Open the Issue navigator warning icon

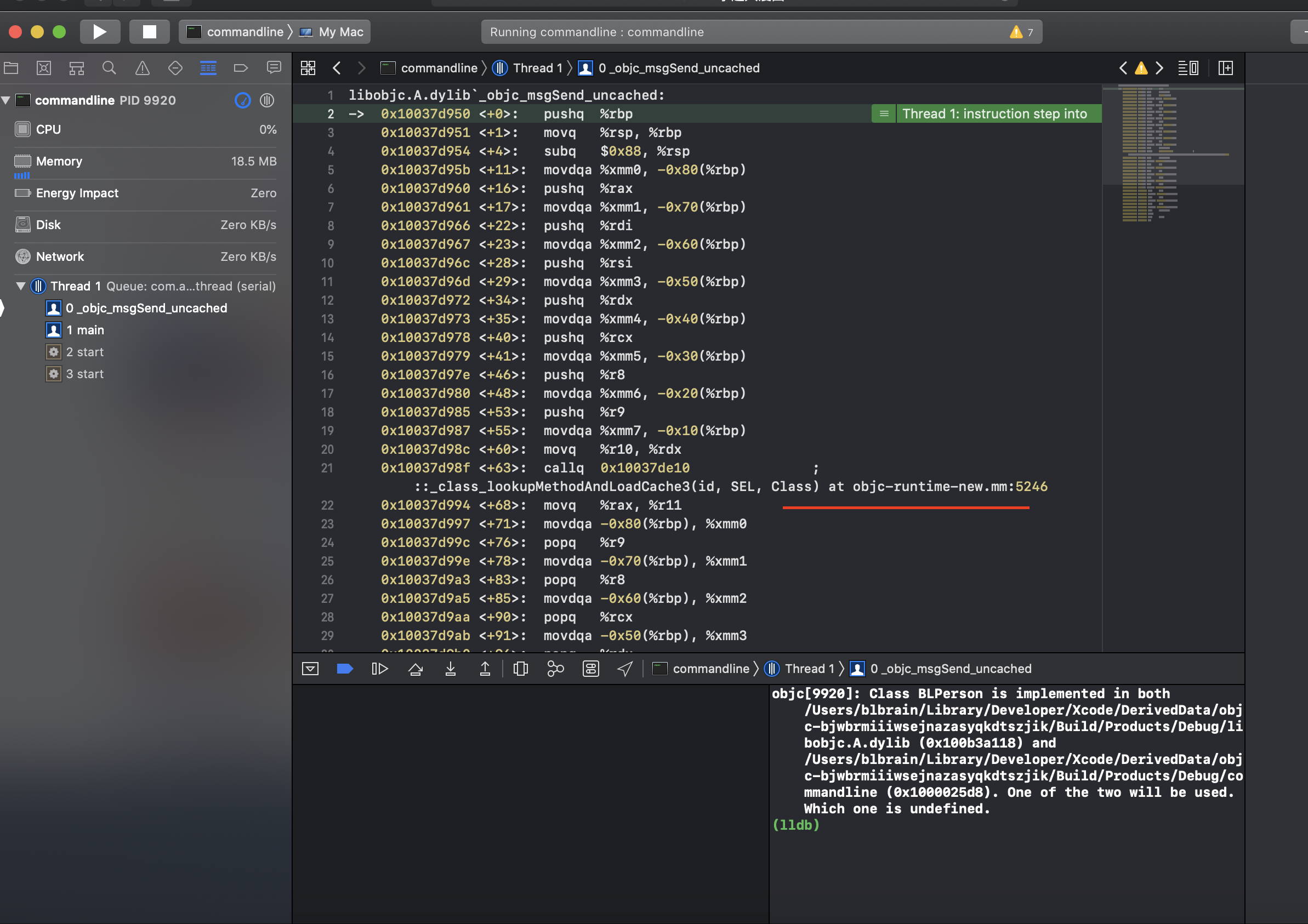142,69
